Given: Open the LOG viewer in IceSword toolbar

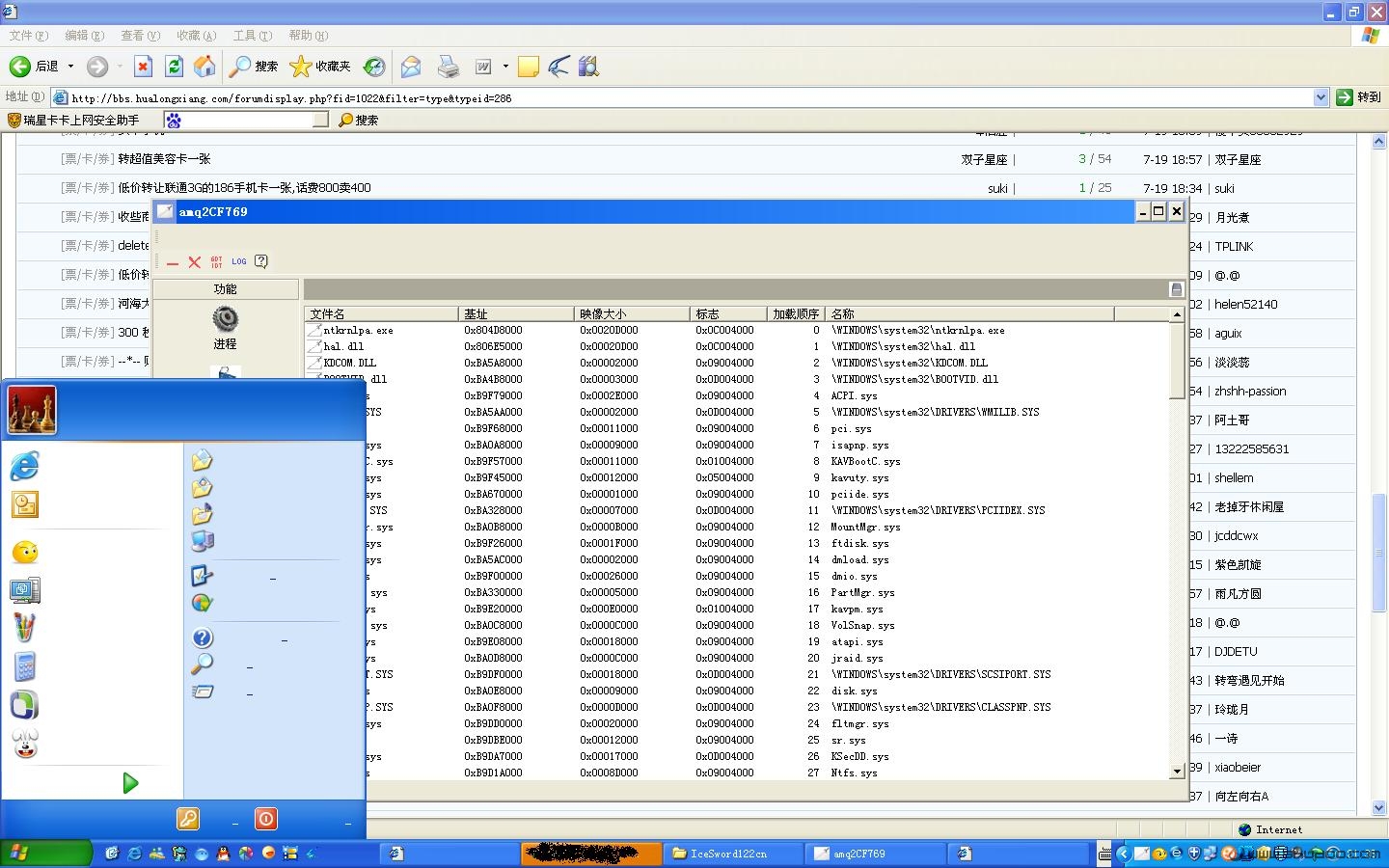Looking at the screenshot, I should (238, 261).
